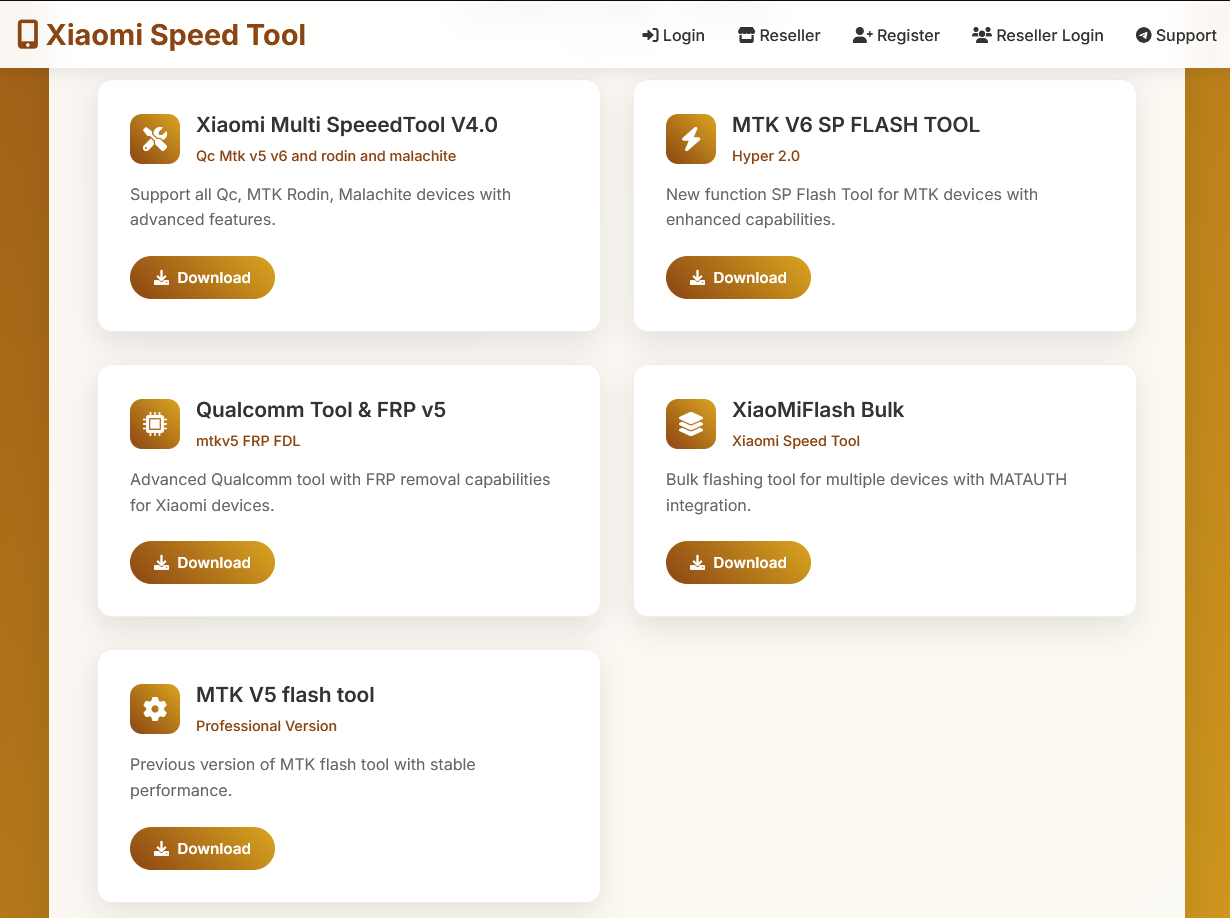Click the 'Previous version of MTK flash tool' description
This screenshot has width=1230, height=918.
point(303,777)
